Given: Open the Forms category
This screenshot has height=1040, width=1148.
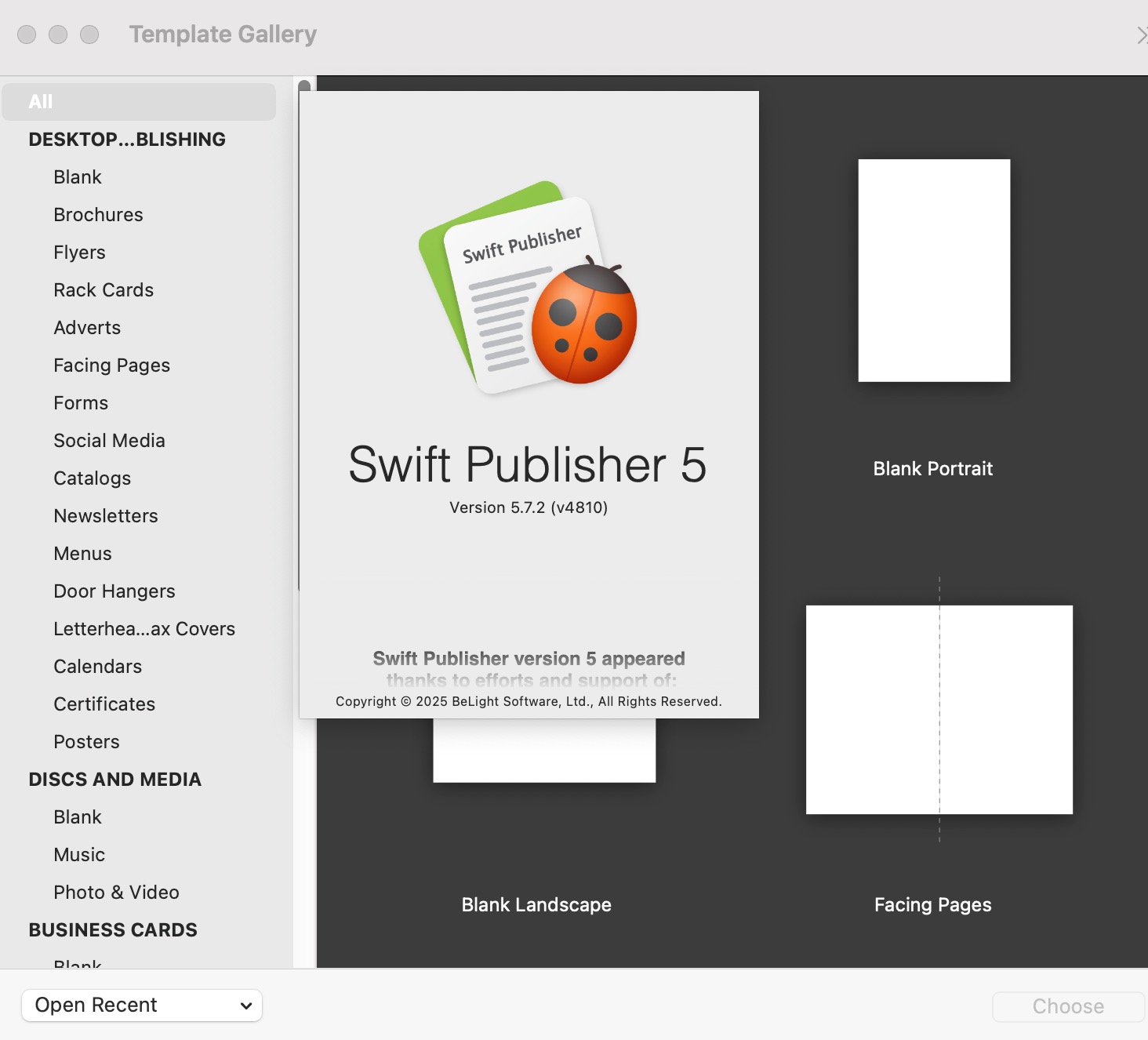Looking at the screenshot, I should [81, 403].
